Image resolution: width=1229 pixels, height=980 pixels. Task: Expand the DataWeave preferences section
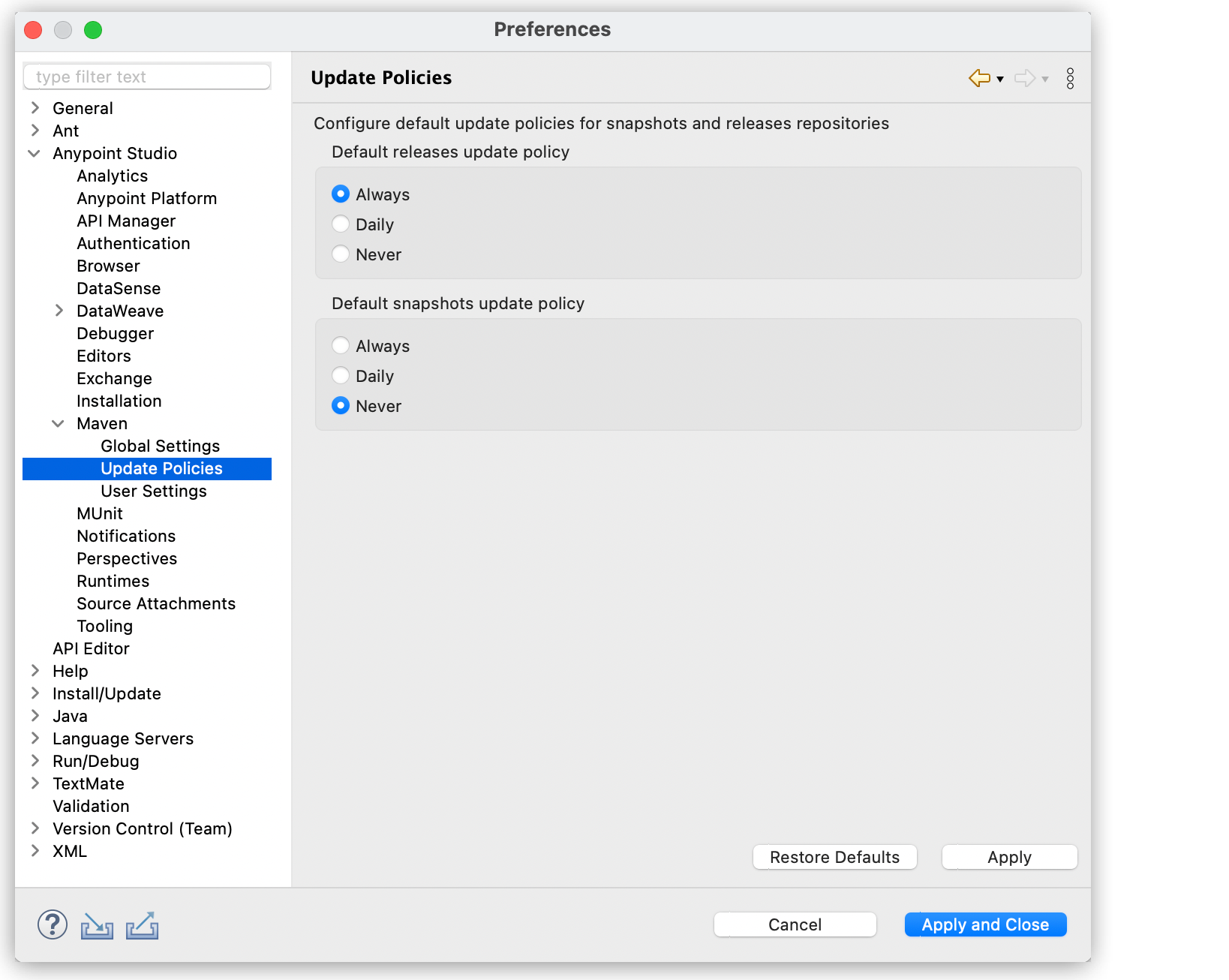pyautogui.click(x=59, y=311)
